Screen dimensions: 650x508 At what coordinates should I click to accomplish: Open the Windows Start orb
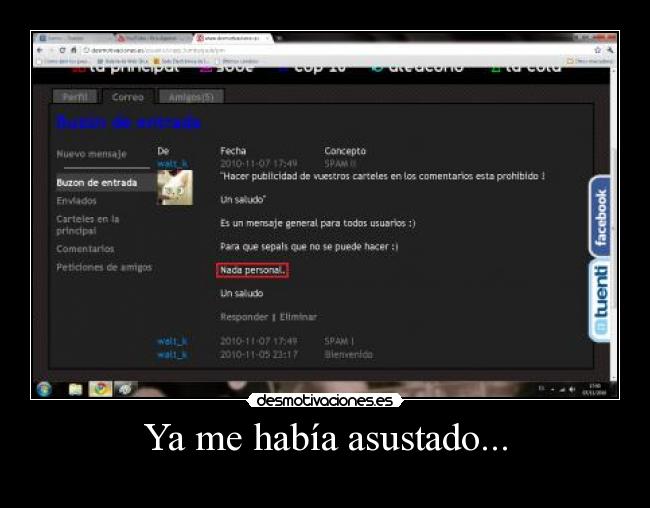coord(44,389)
